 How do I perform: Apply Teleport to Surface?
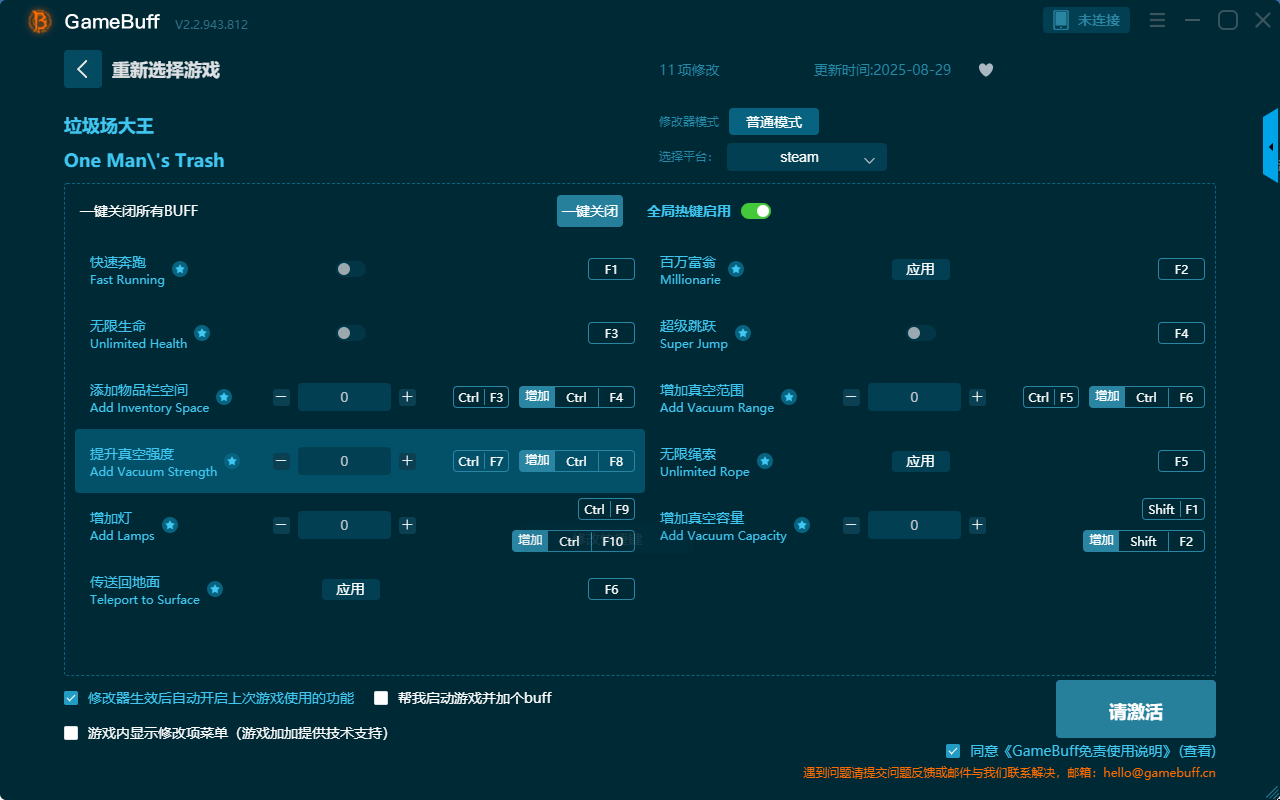351,589
